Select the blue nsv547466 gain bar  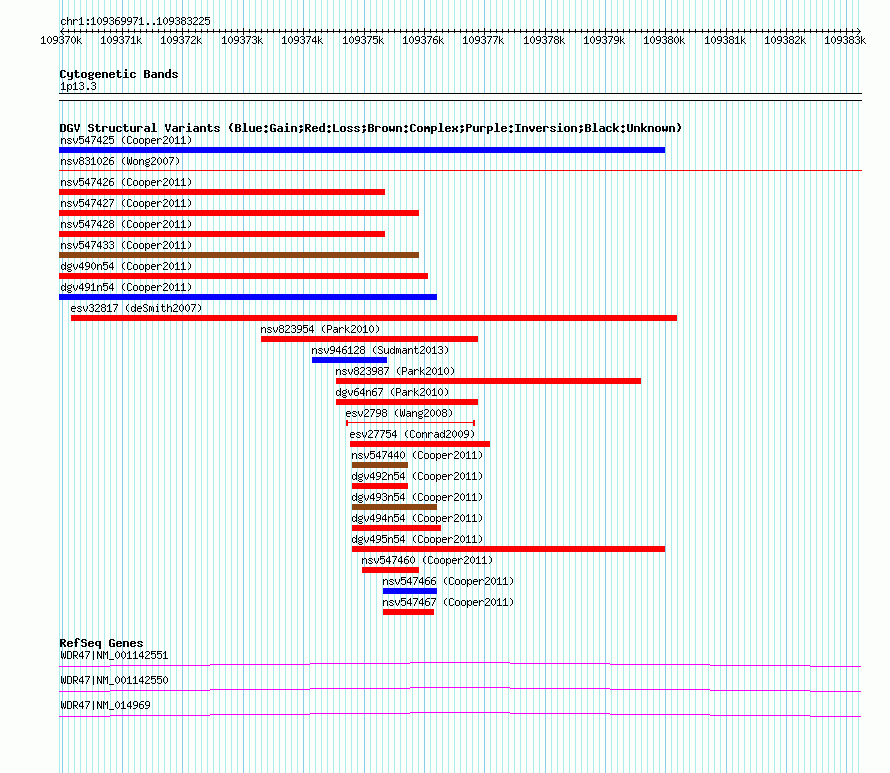[x=410, y=591]
